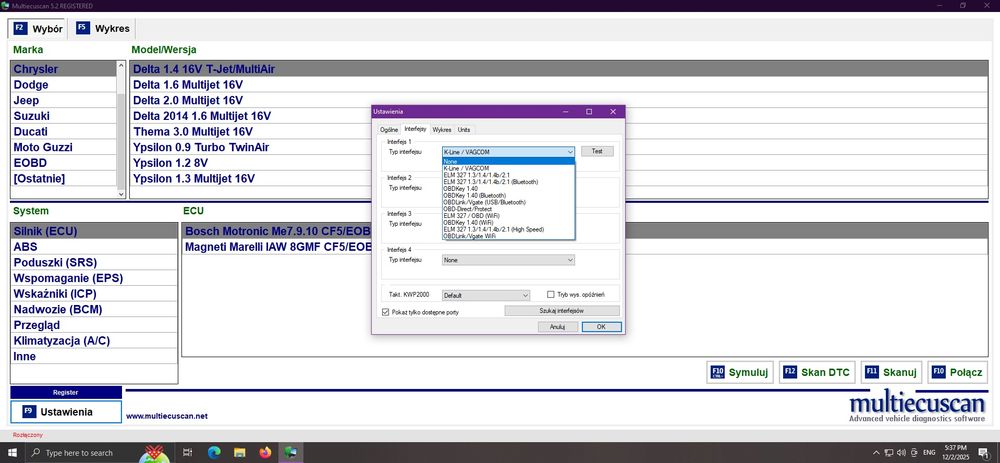Choose the ELM 327 / OBD (WiFi) option

[x=508, y=216]
